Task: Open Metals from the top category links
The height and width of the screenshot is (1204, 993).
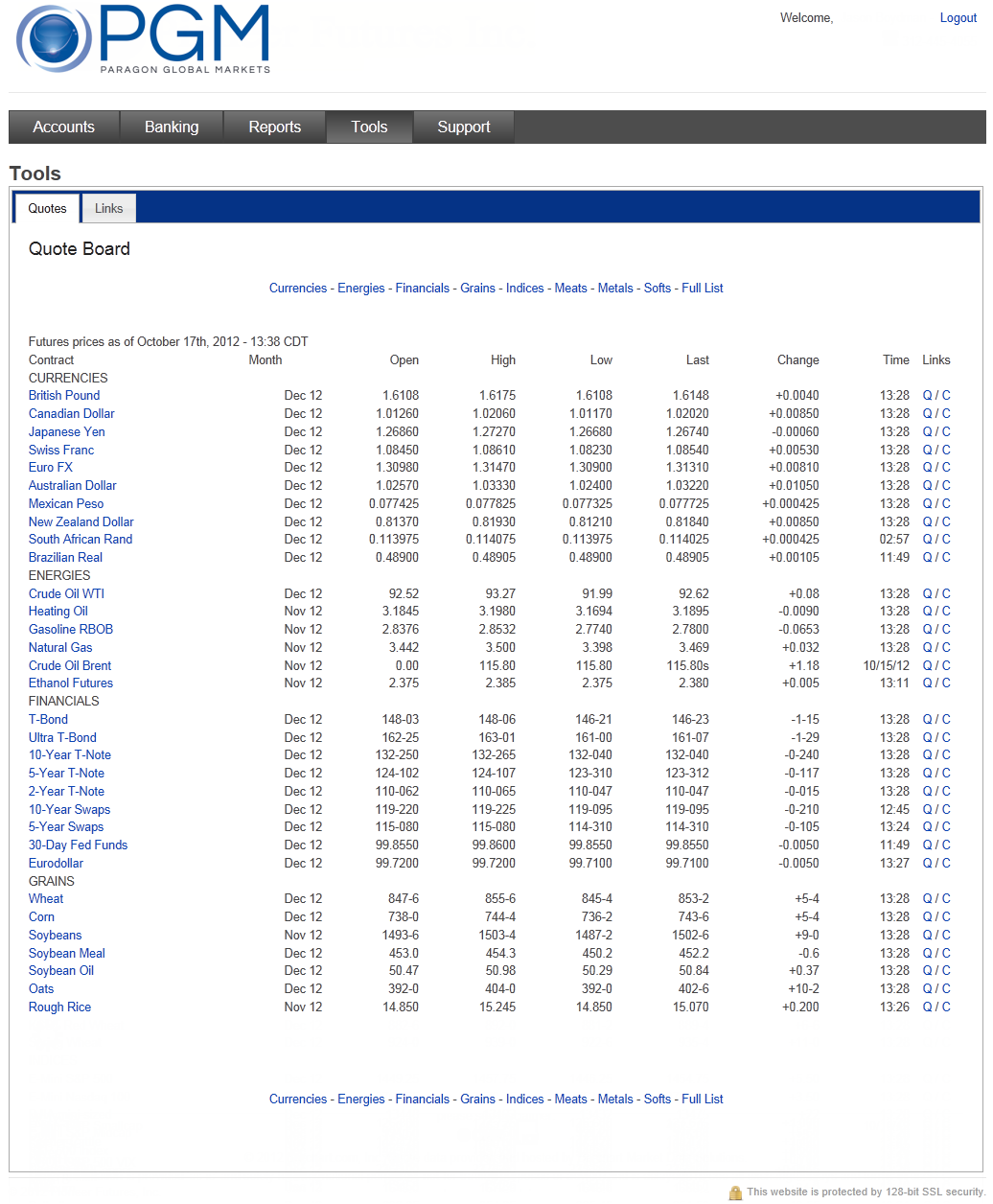Action: pyautogui.click(x=616, y=289)
